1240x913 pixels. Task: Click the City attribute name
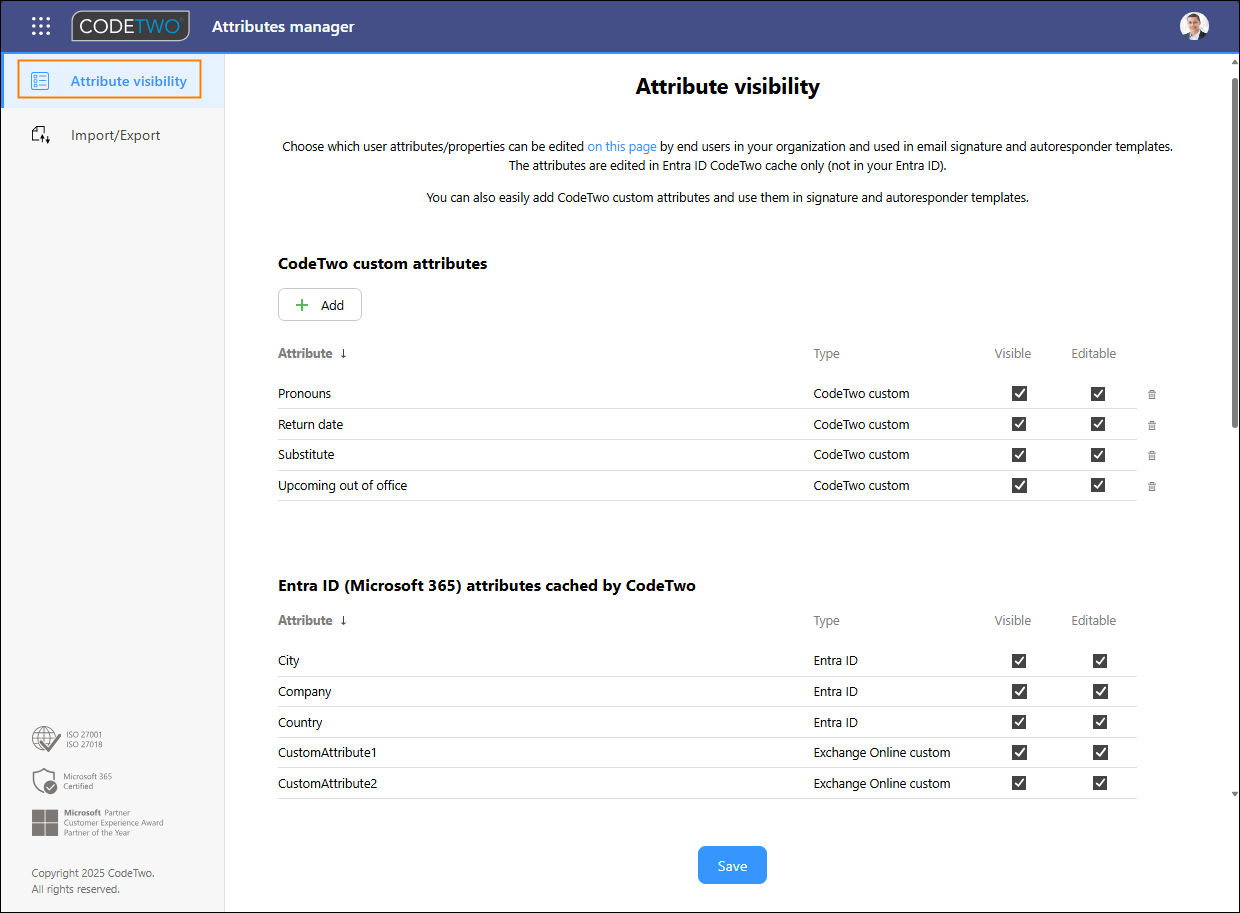tap(289, 661)
